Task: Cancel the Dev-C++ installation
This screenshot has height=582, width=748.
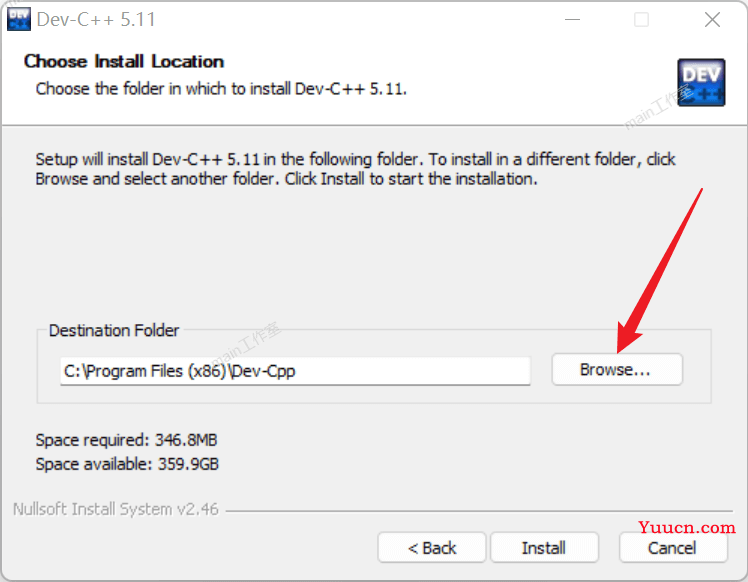Action: [x=673, y=548]
